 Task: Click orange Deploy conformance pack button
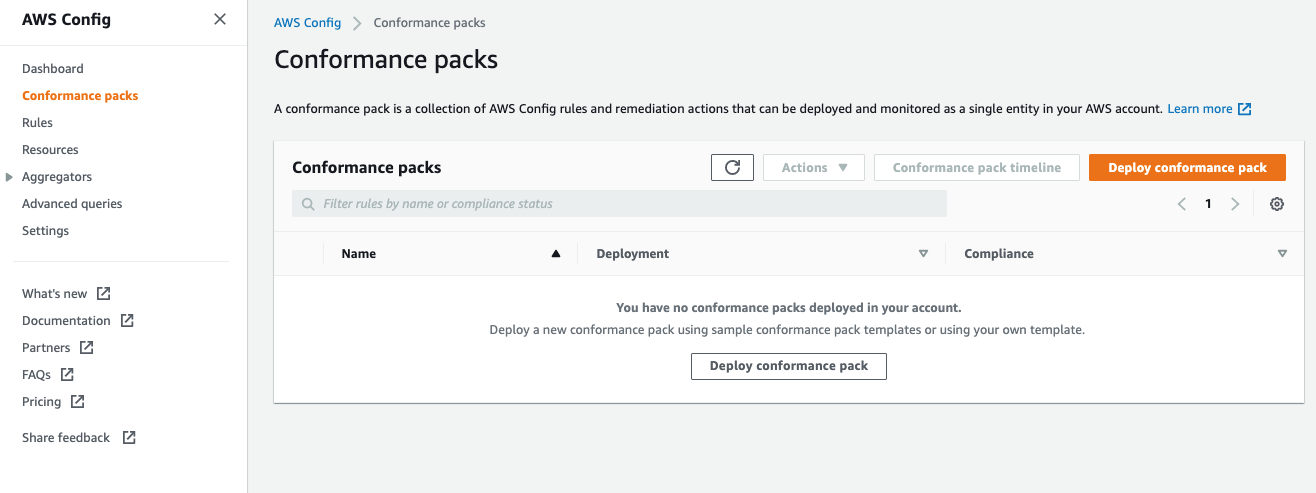coord(1187,168)
